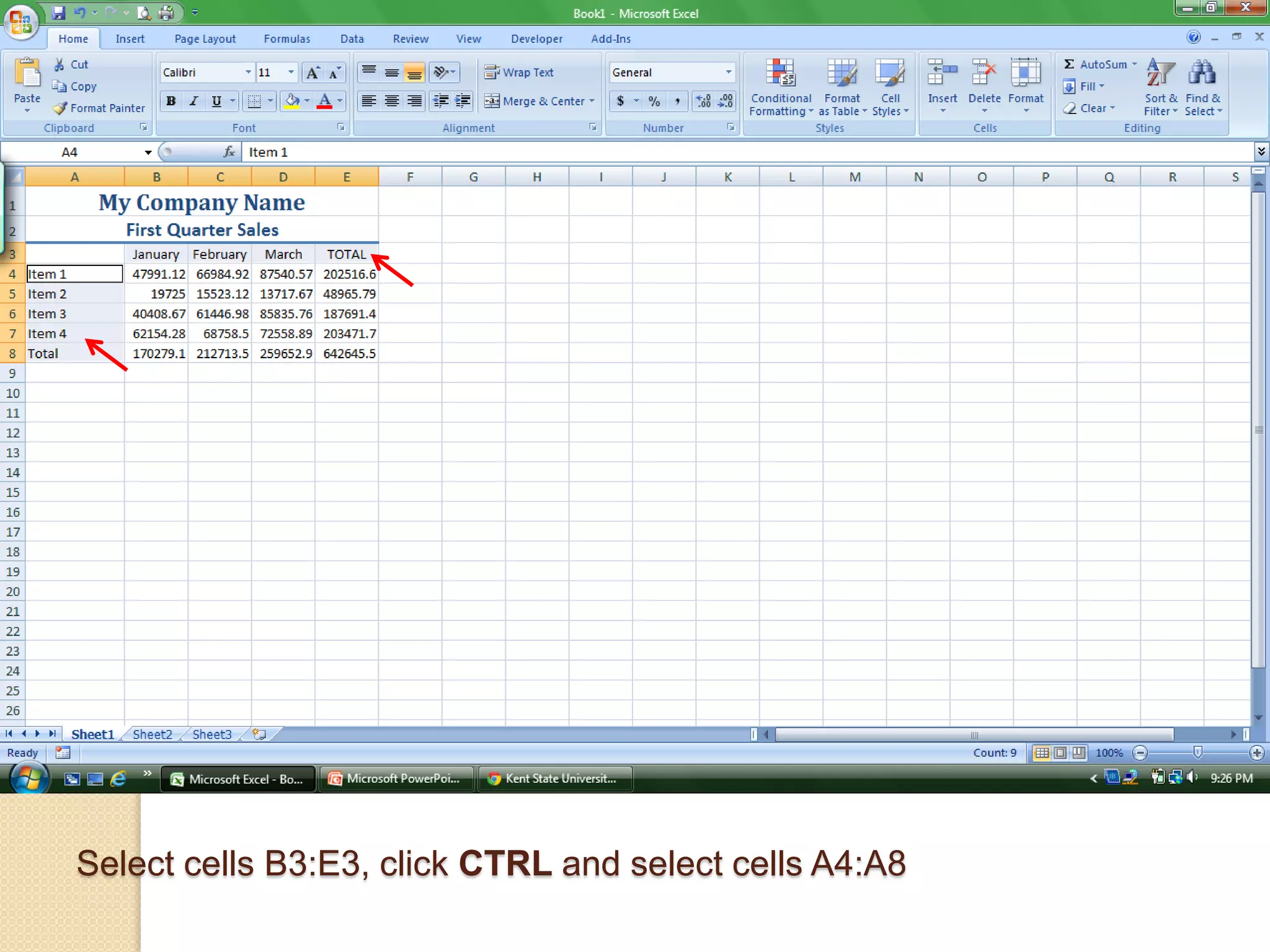The width and height of the screenshot is (1270, 952).
Task: Increase the cell indent
Action: (463, 100)
